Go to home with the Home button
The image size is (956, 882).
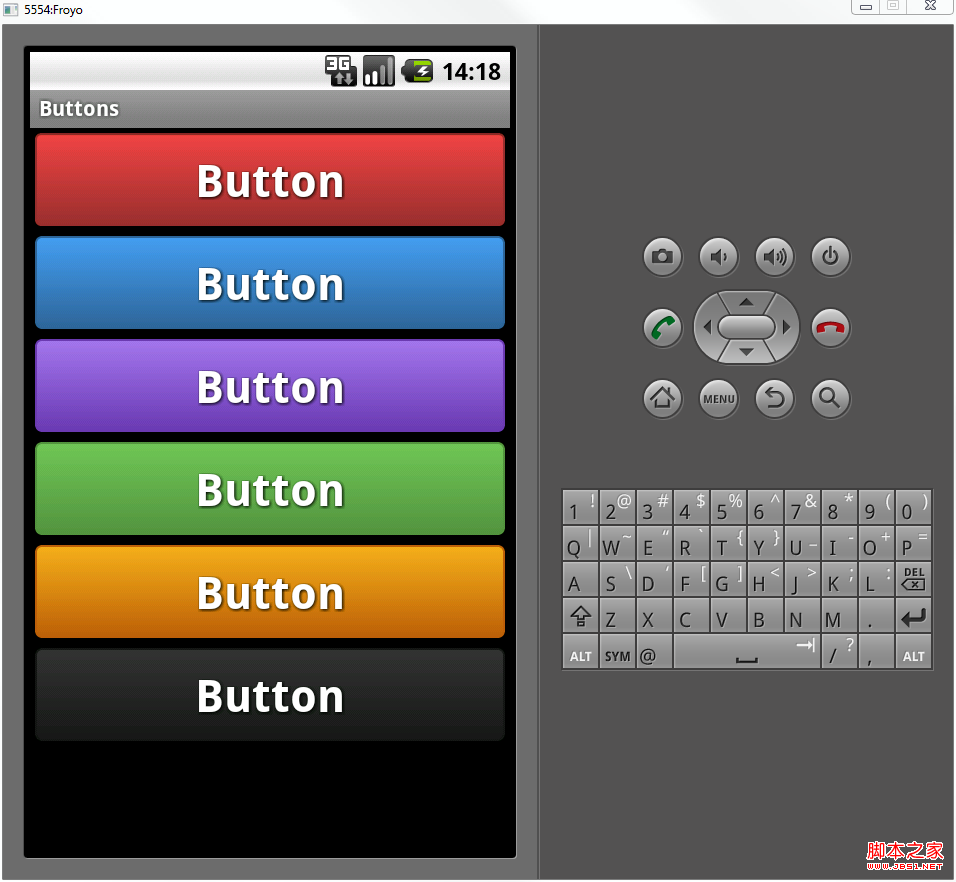click(x=662, y=399)
